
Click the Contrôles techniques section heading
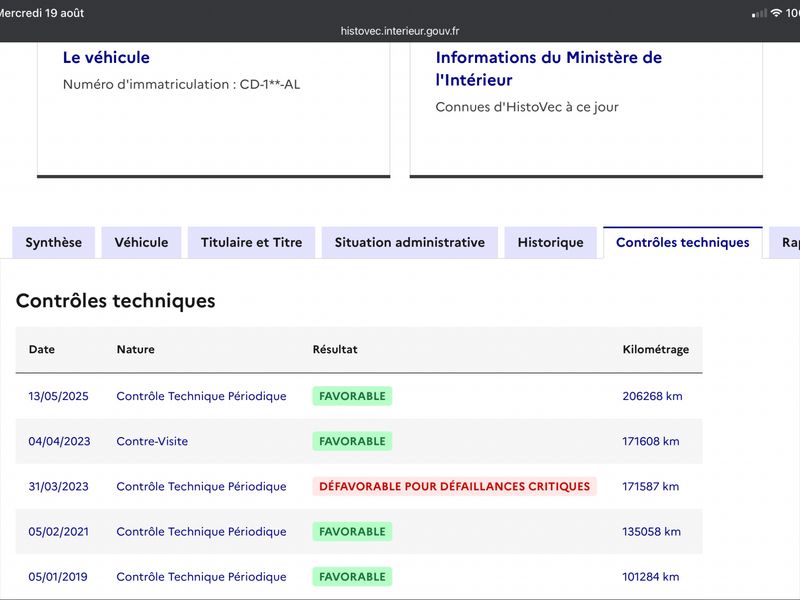[x=116, y=301]
